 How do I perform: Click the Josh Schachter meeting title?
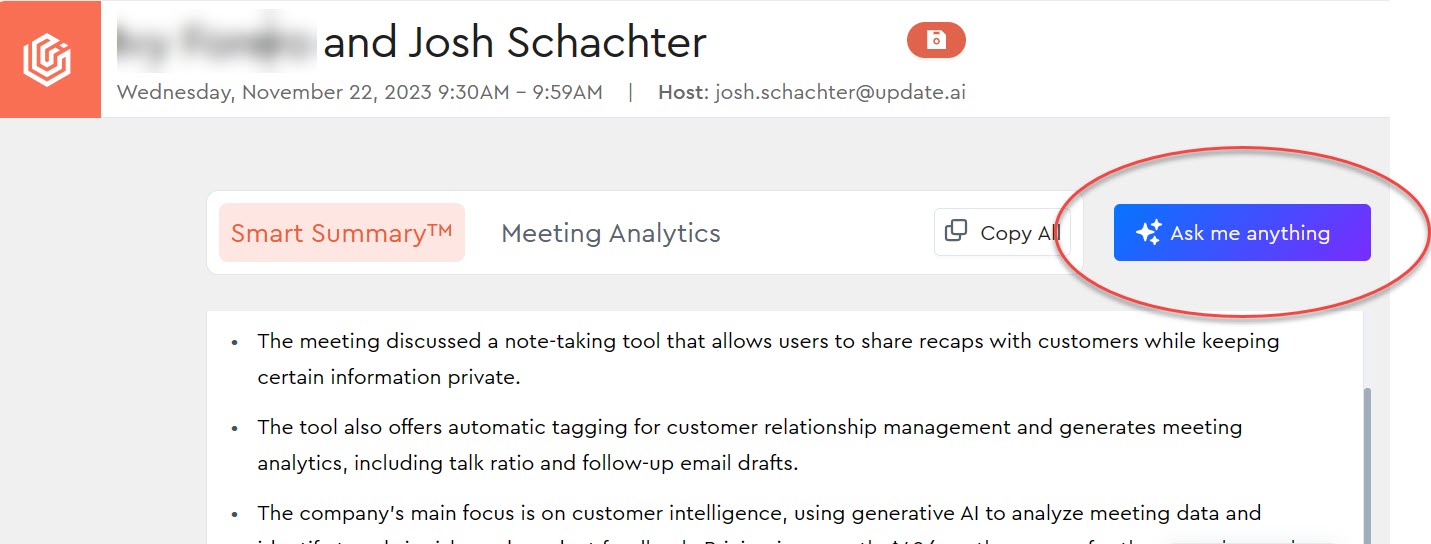coord(515,42)
